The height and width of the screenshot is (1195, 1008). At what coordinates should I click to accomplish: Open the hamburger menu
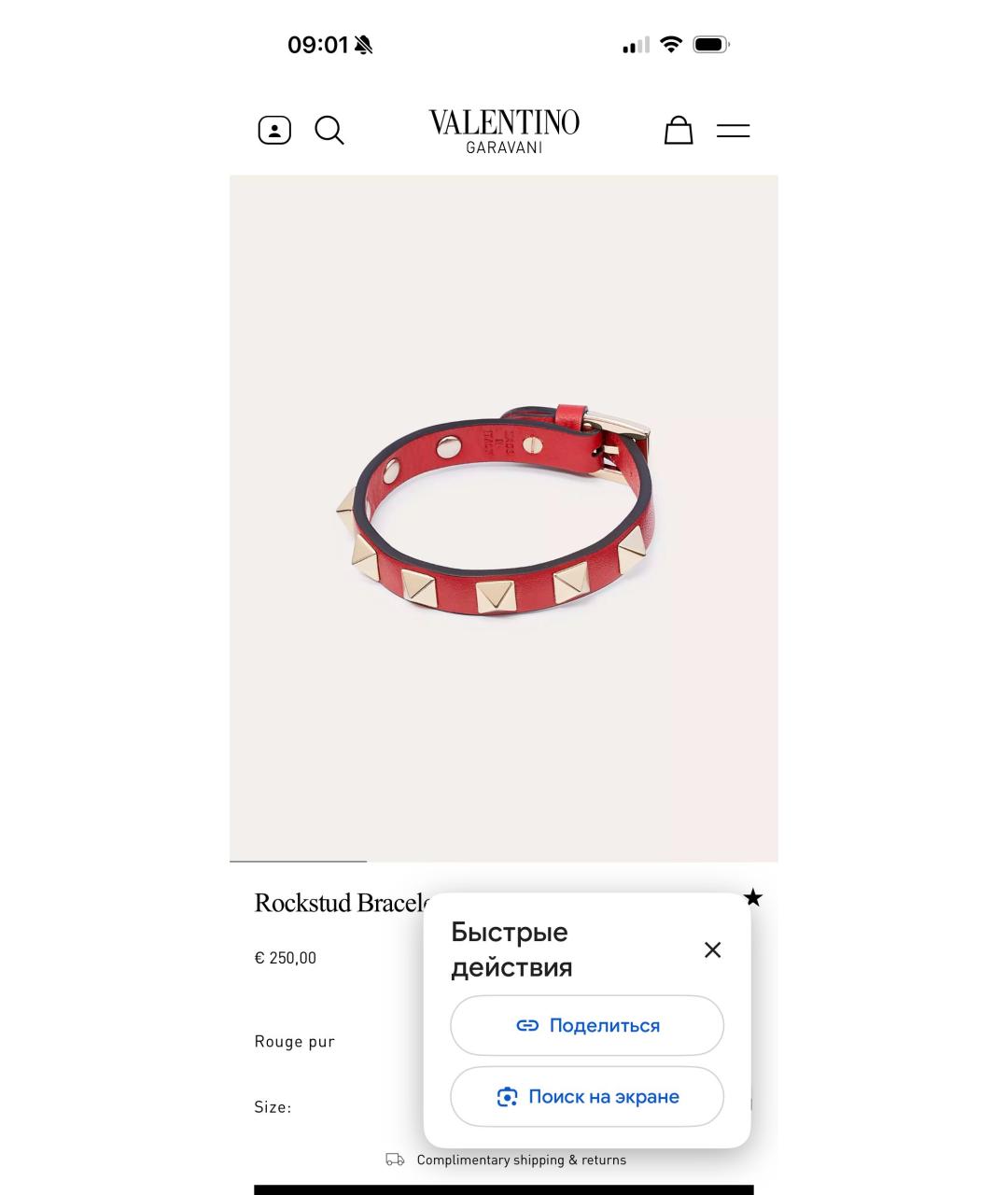click(734, 131)
